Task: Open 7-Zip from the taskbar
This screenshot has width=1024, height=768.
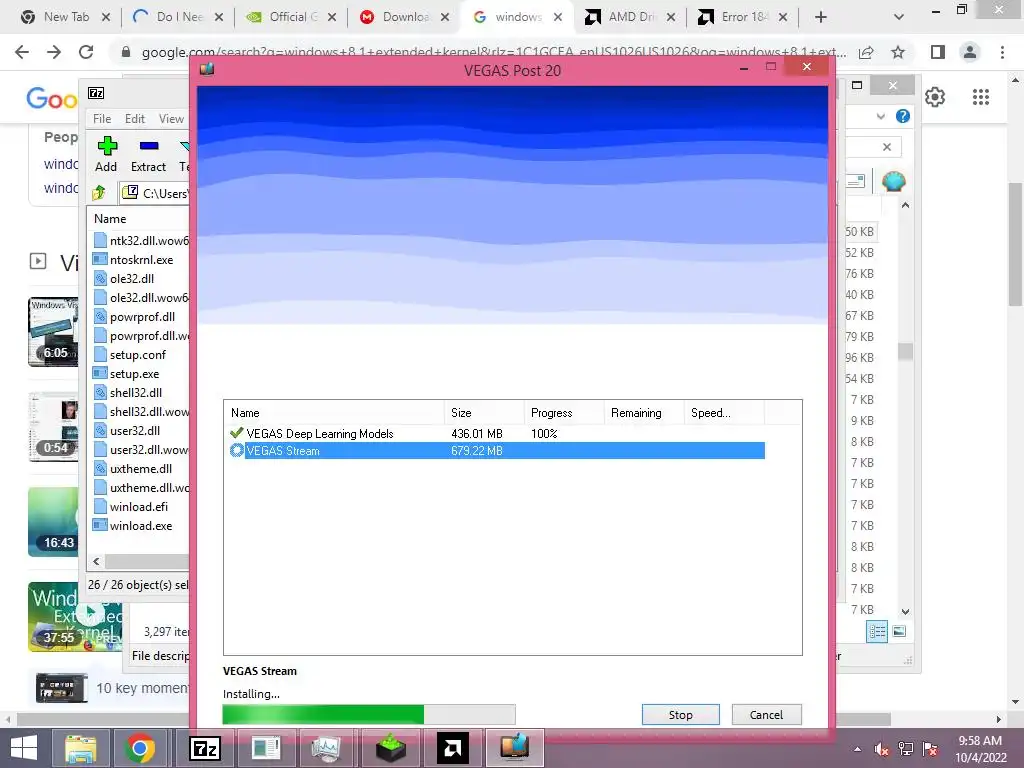Action: (x=204, y=748)
